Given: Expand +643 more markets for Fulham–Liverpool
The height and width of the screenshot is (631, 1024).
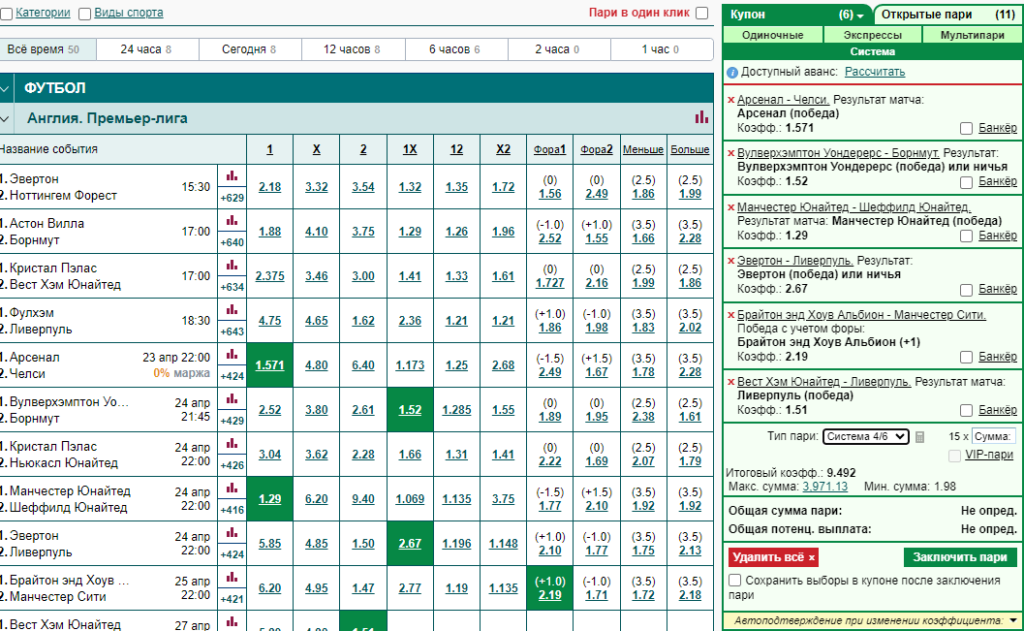Looking at the screenshot, I should coord(232,331).
